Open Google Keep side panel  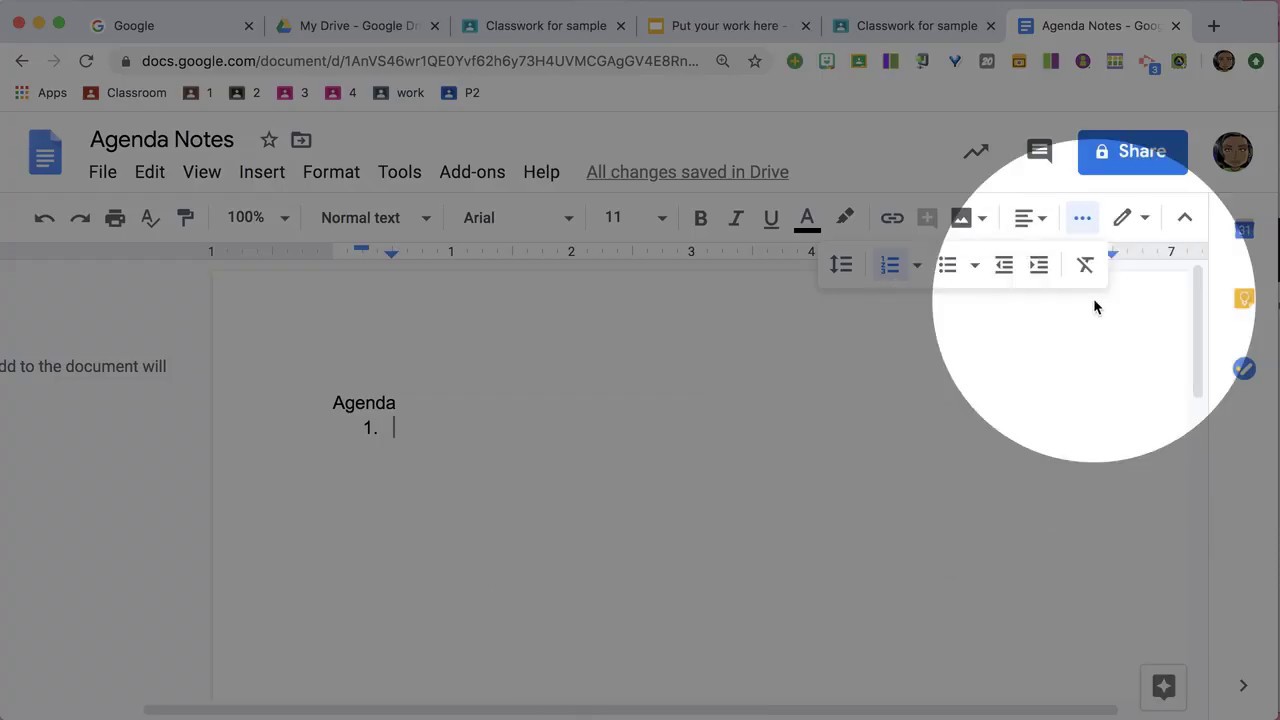pyautogui.click(x=1244, y=299)
